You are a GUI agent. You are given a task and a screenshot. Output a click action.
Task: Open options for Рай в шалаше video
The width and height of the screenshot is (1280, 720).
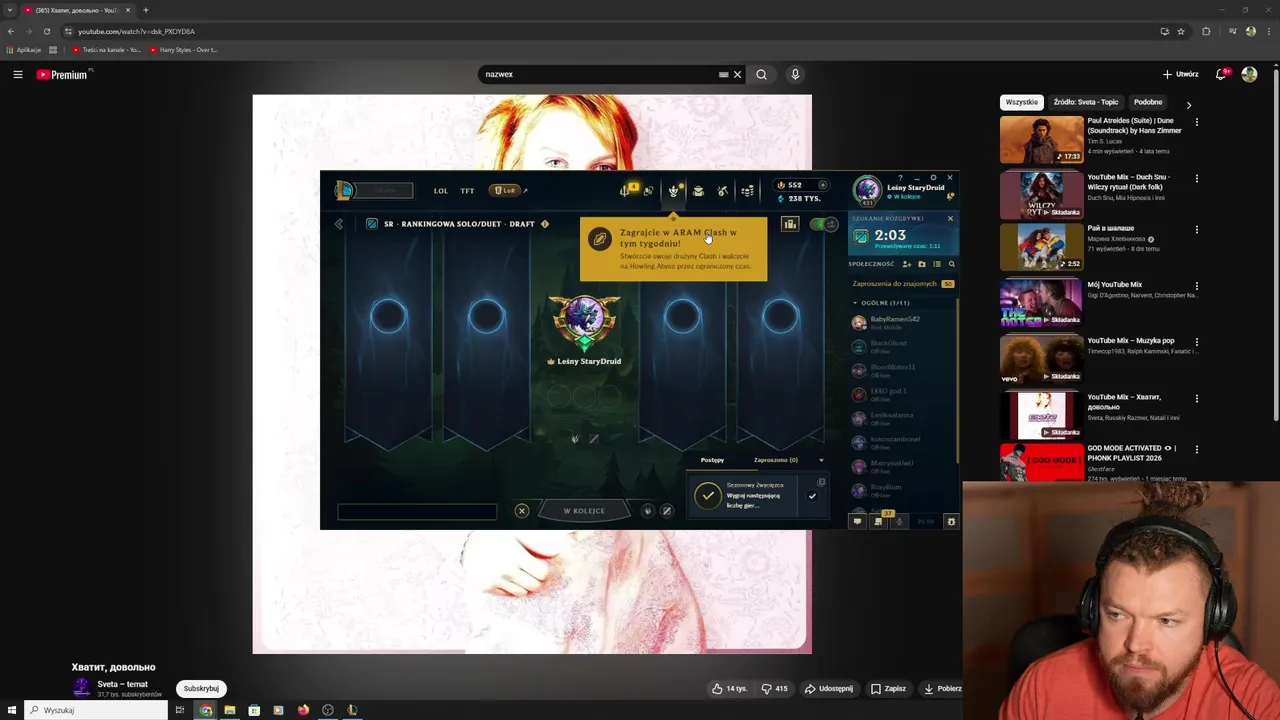click(1196, 230)
